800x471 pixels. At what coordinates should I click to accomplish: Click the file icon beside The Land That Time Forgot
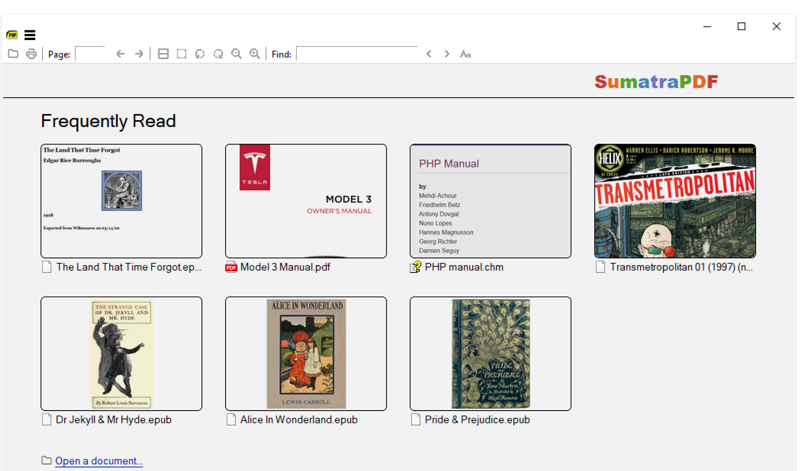46,267
